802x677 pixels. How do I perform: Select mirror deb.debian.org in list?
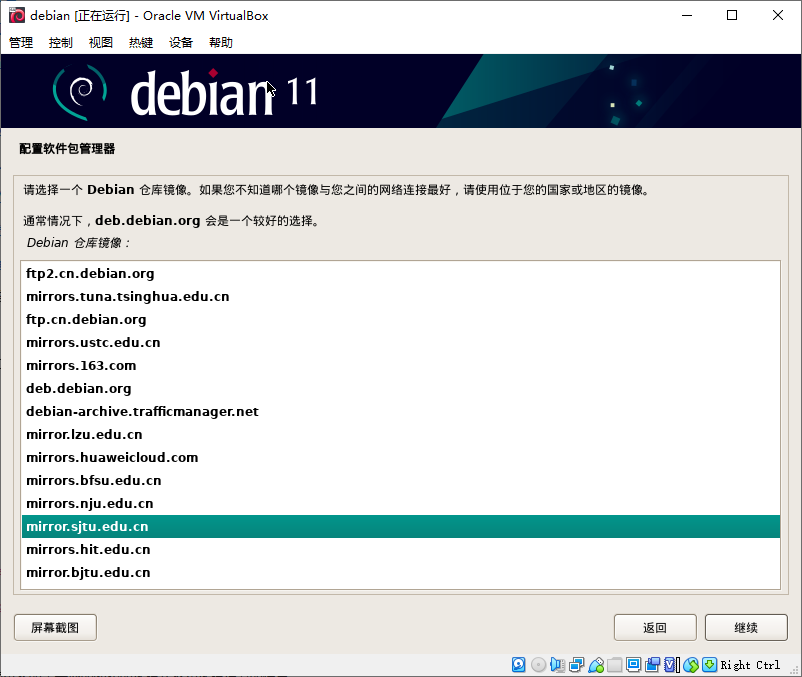(401, 389)
